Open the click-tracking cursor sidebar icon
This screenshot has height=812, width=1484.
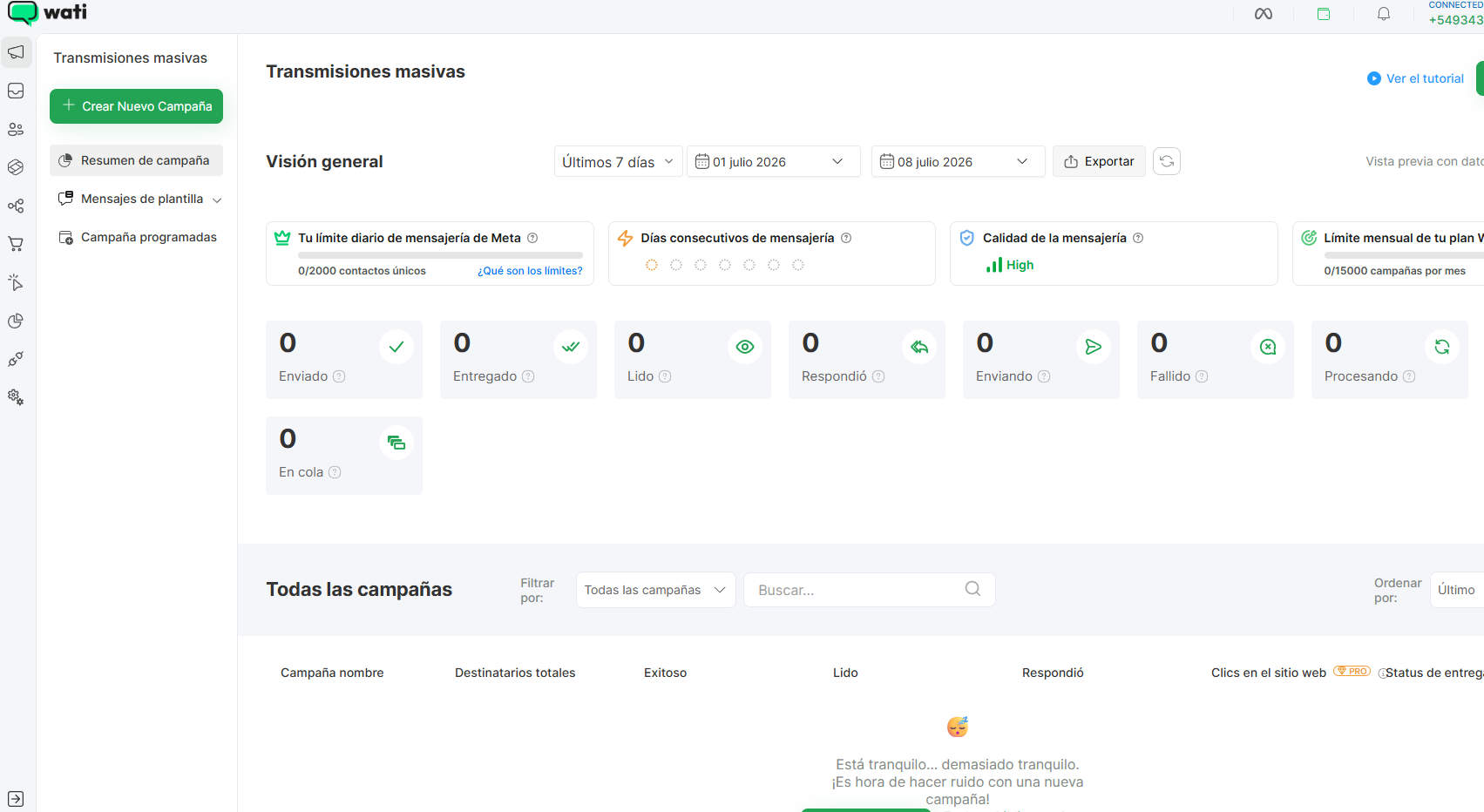[16, 282]
